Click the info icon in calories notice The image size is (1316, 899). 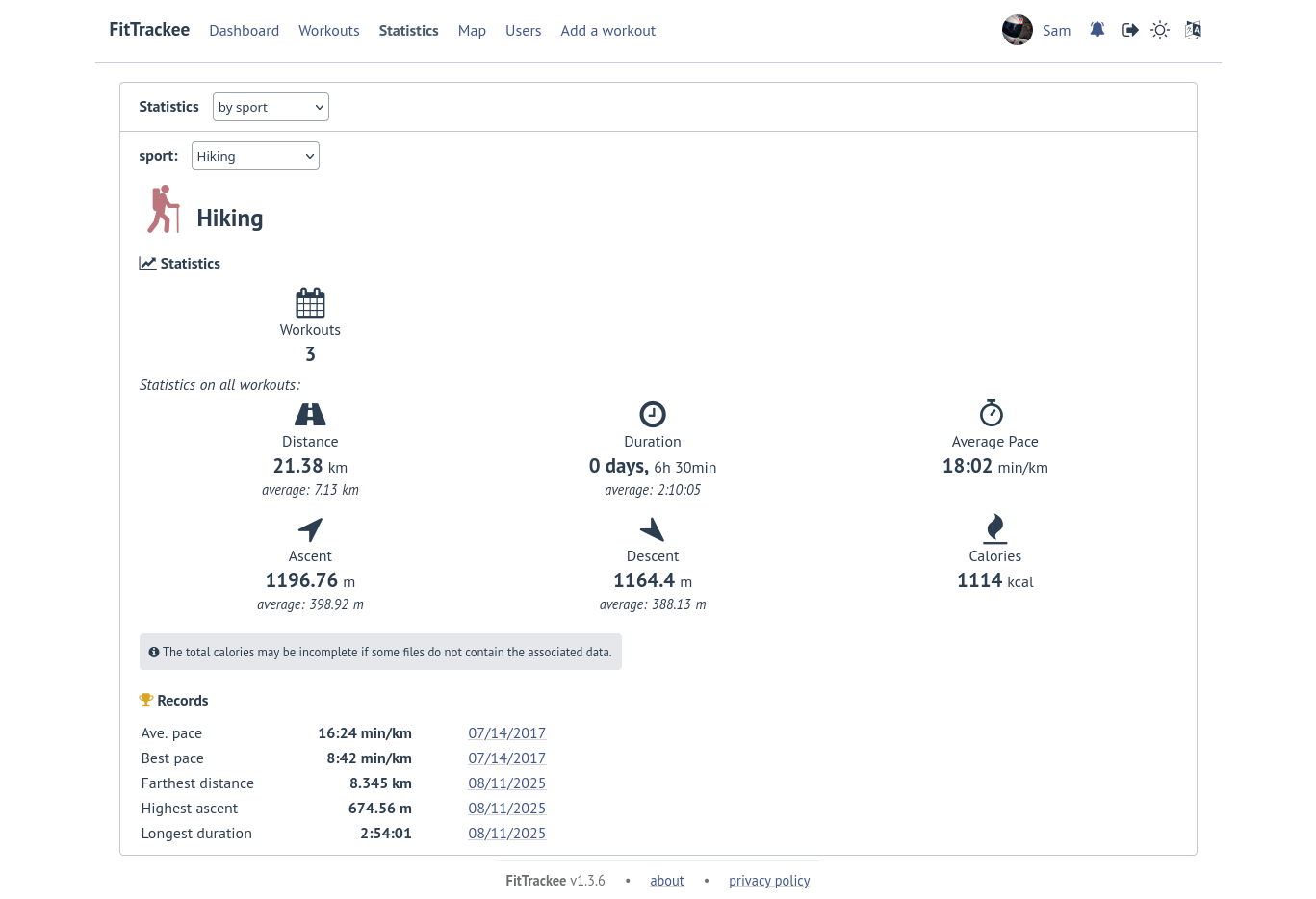pos(154,652)
